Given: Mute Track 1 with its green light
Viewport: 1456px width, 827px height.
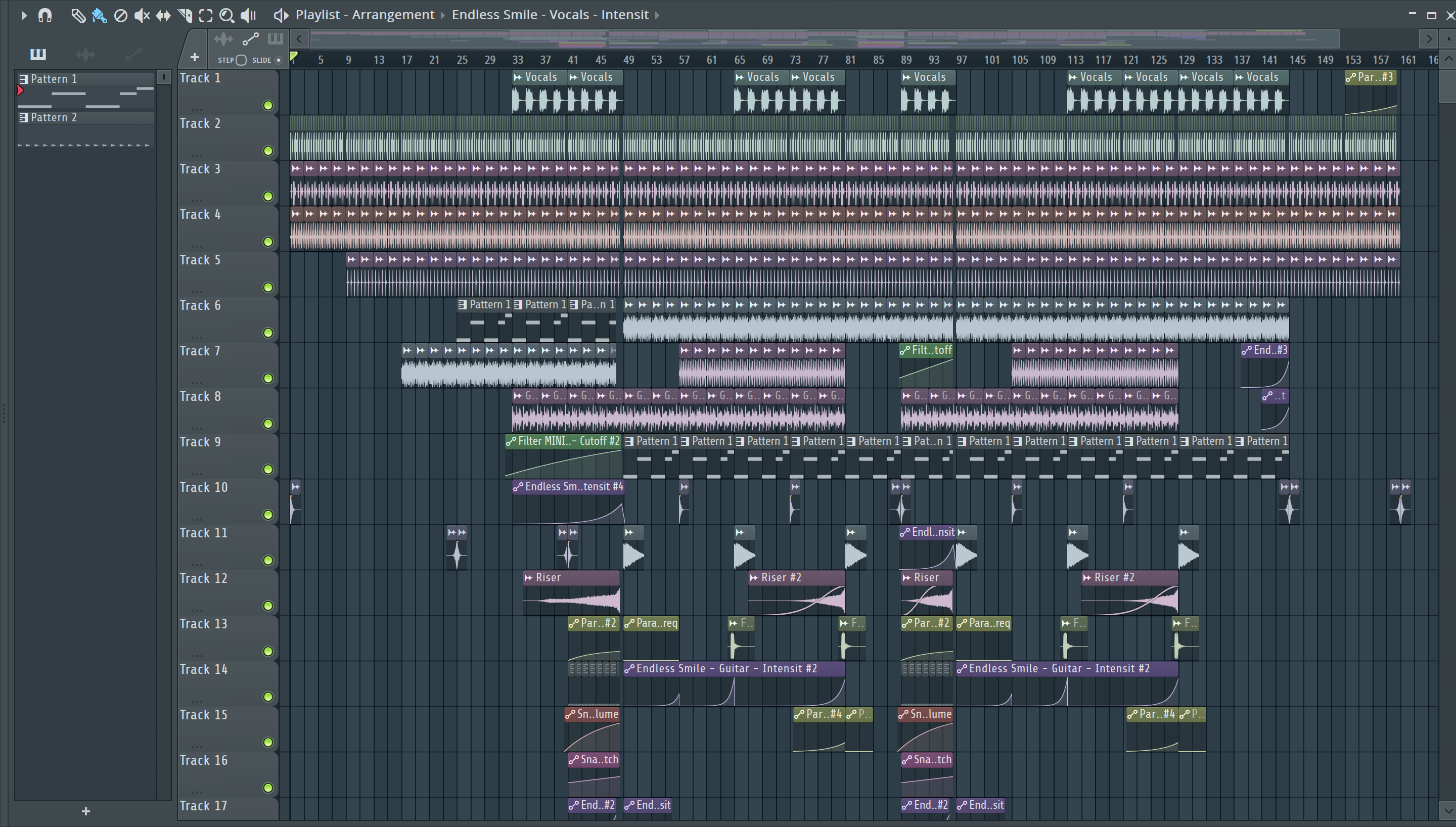Looking at the screenshot, I should (268, 106).
